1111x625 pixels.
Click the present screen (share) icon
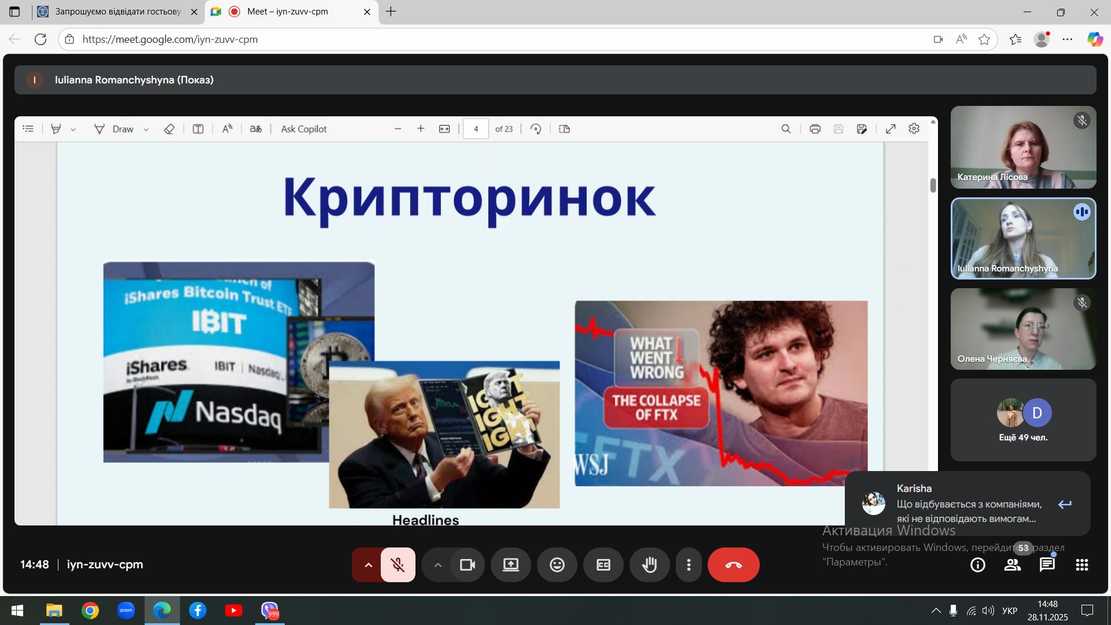pos(511,565)
